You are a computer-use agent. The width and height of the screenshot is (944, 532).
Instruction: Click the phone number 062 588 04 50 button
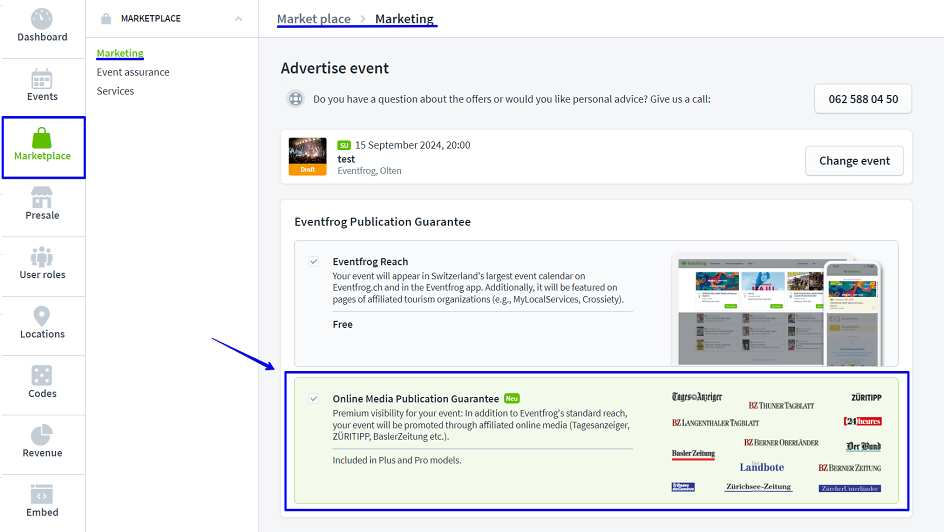(863, 99)
